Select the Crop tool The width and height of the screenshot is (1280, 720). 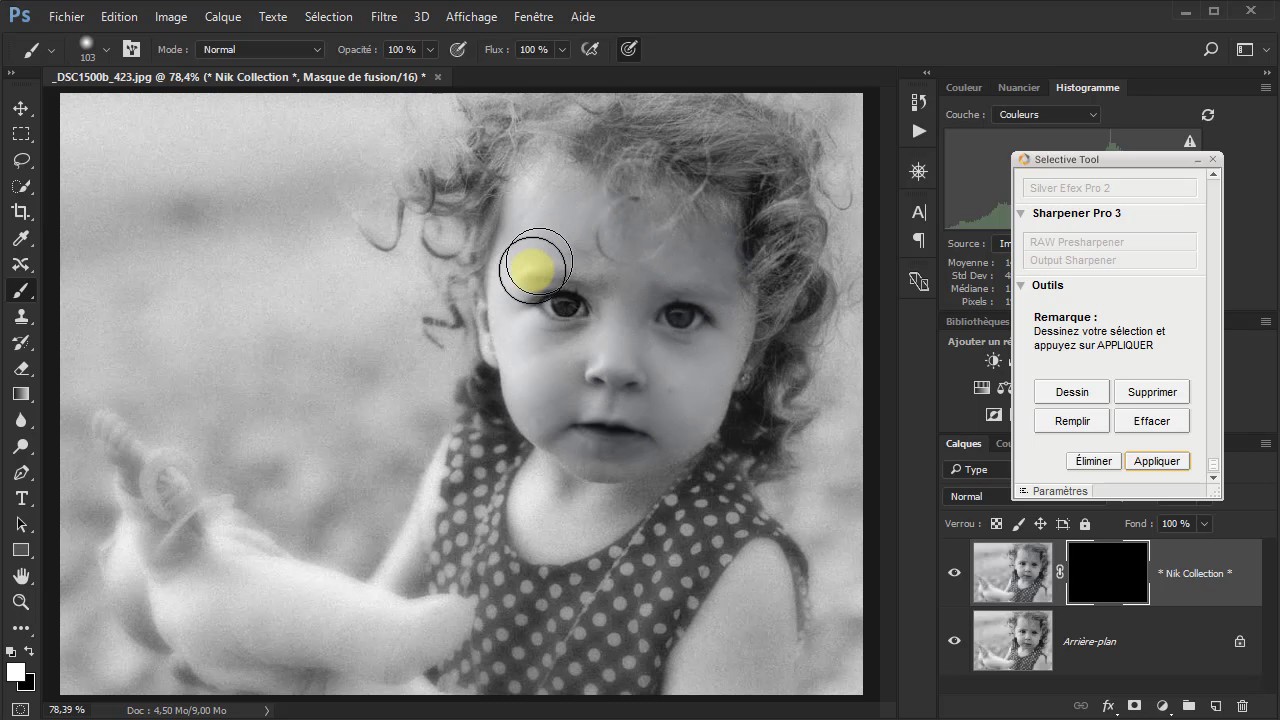(21, 212)
